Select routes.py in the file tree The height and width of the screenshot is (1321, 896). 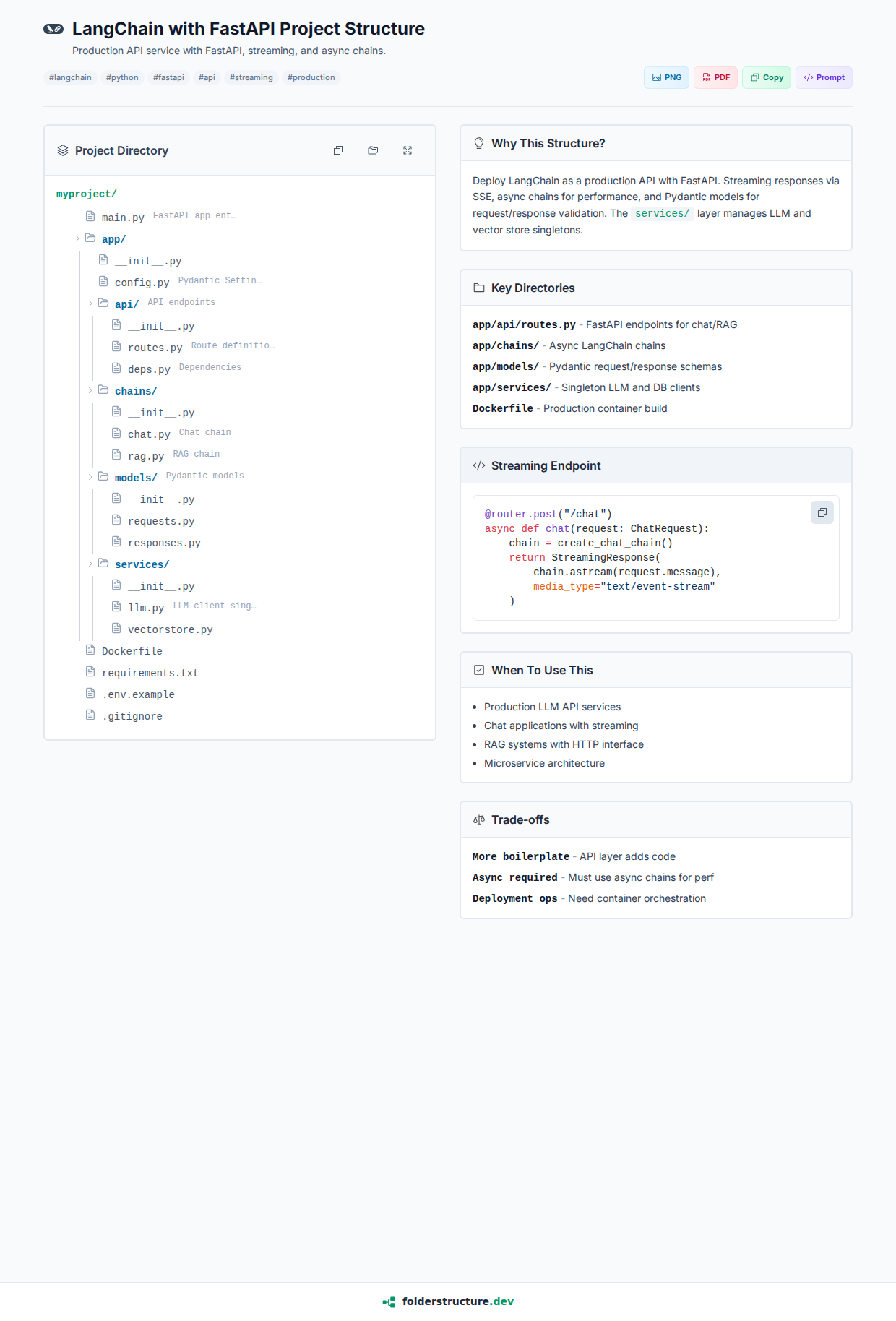155,348
